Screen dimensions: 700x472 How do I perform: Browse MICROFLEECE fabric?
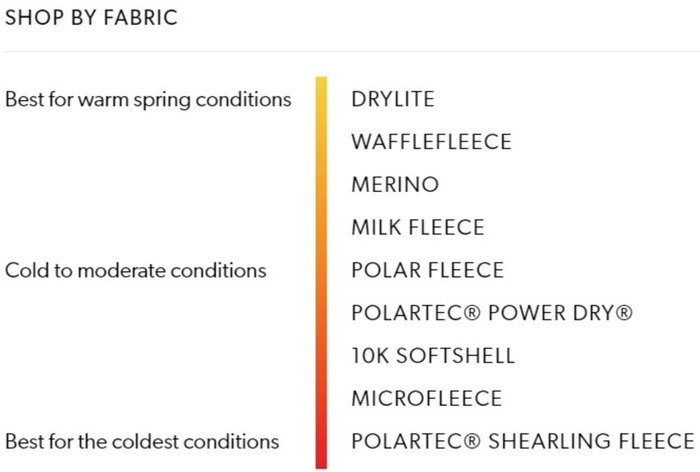[427, 399]
